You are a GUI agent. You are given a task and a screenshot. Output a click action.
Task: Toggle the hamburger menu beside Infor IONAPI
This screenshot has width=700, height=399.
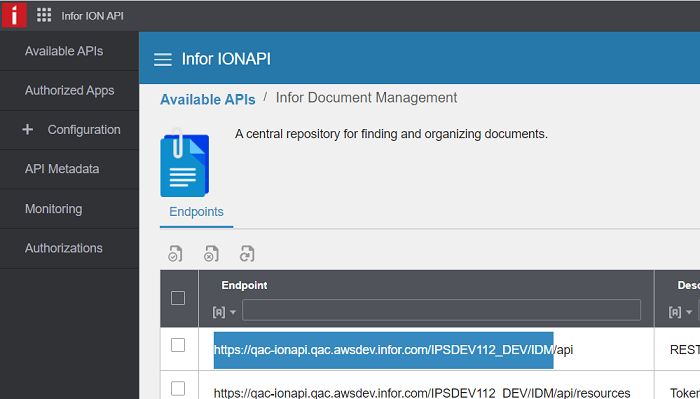(x=162, y=59)
